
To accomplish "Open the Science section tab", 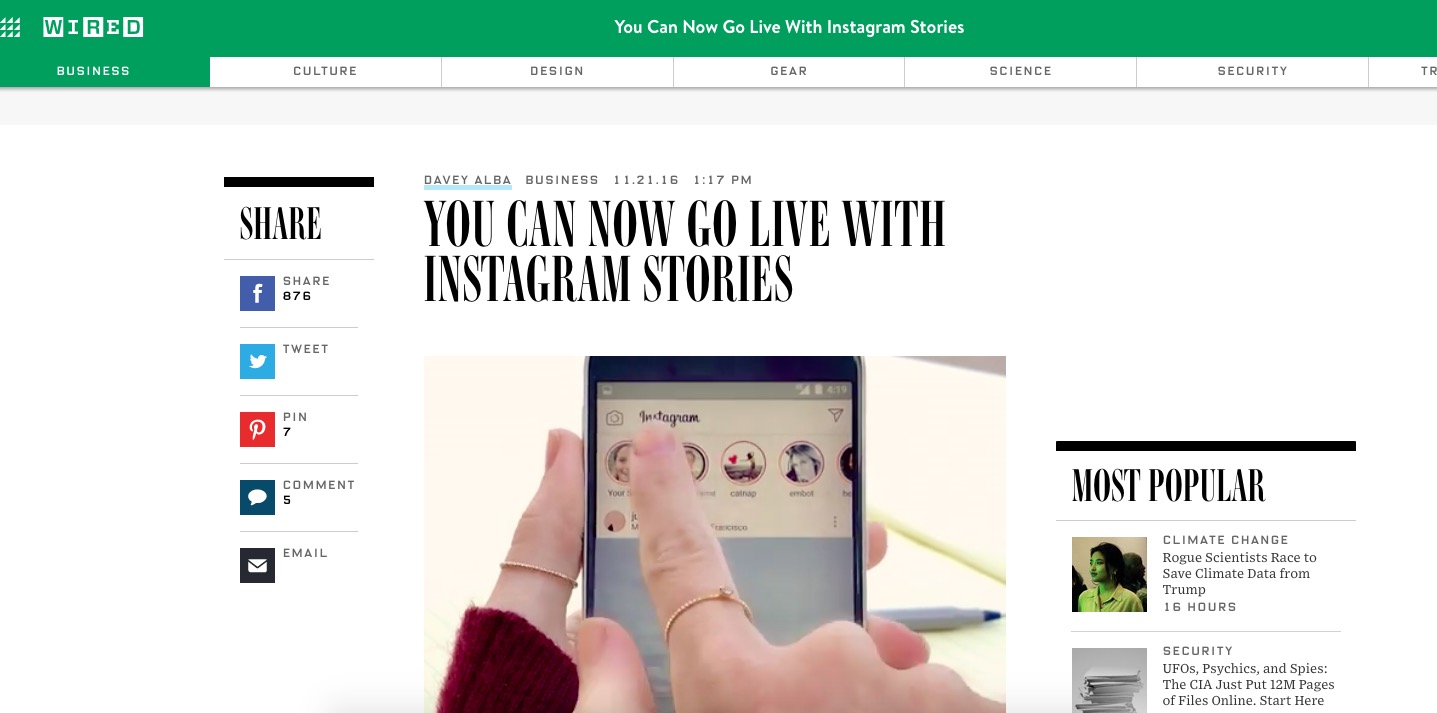I will [1020, 71].
